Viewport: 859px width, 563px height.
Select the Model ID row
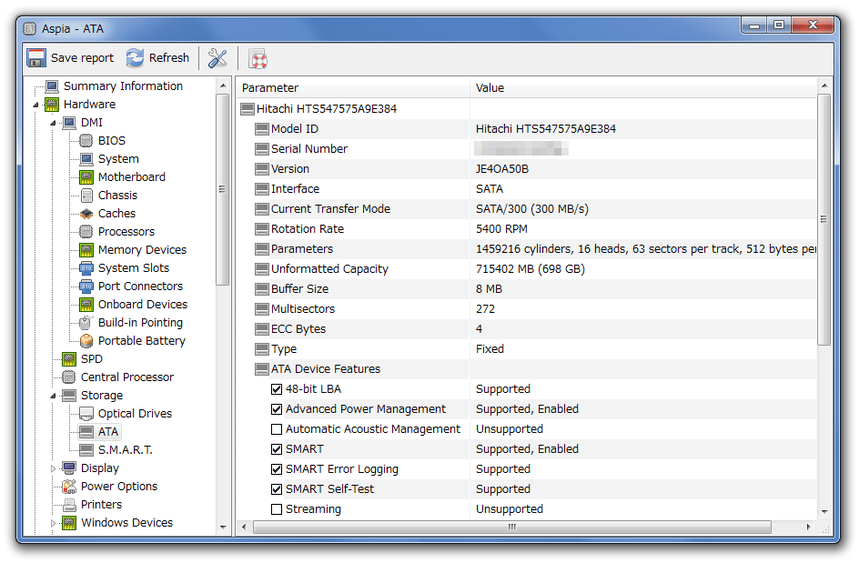[527, 129]
